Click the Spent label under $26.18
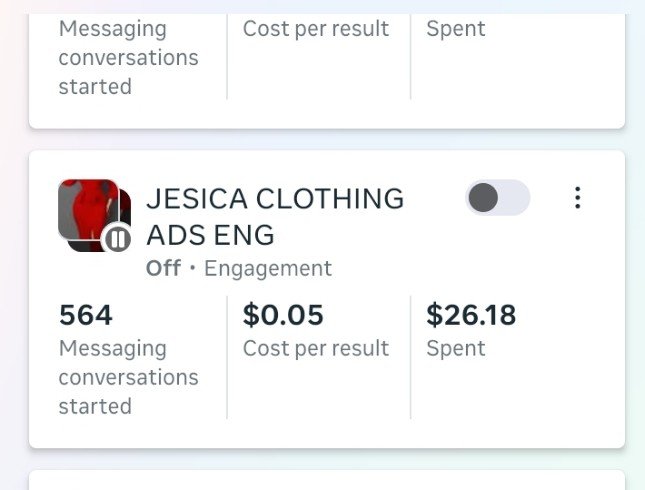This screenshot has width=645, height=490. 456,348
